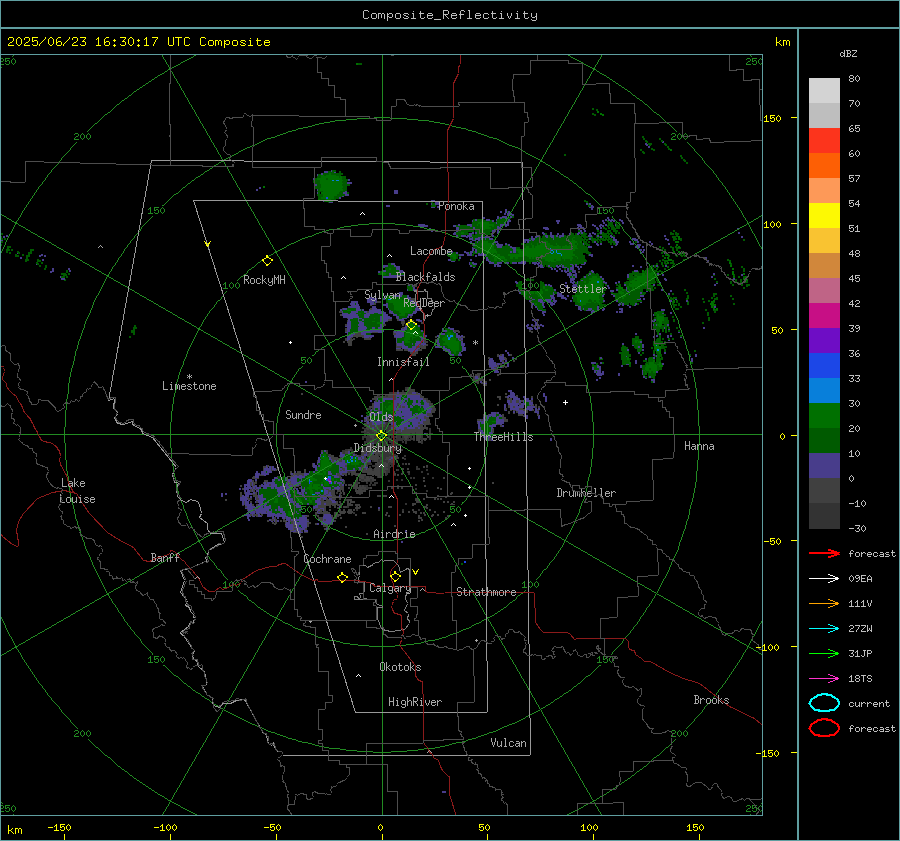Select the white 09EA arrow legend entry

pos(824,578)
